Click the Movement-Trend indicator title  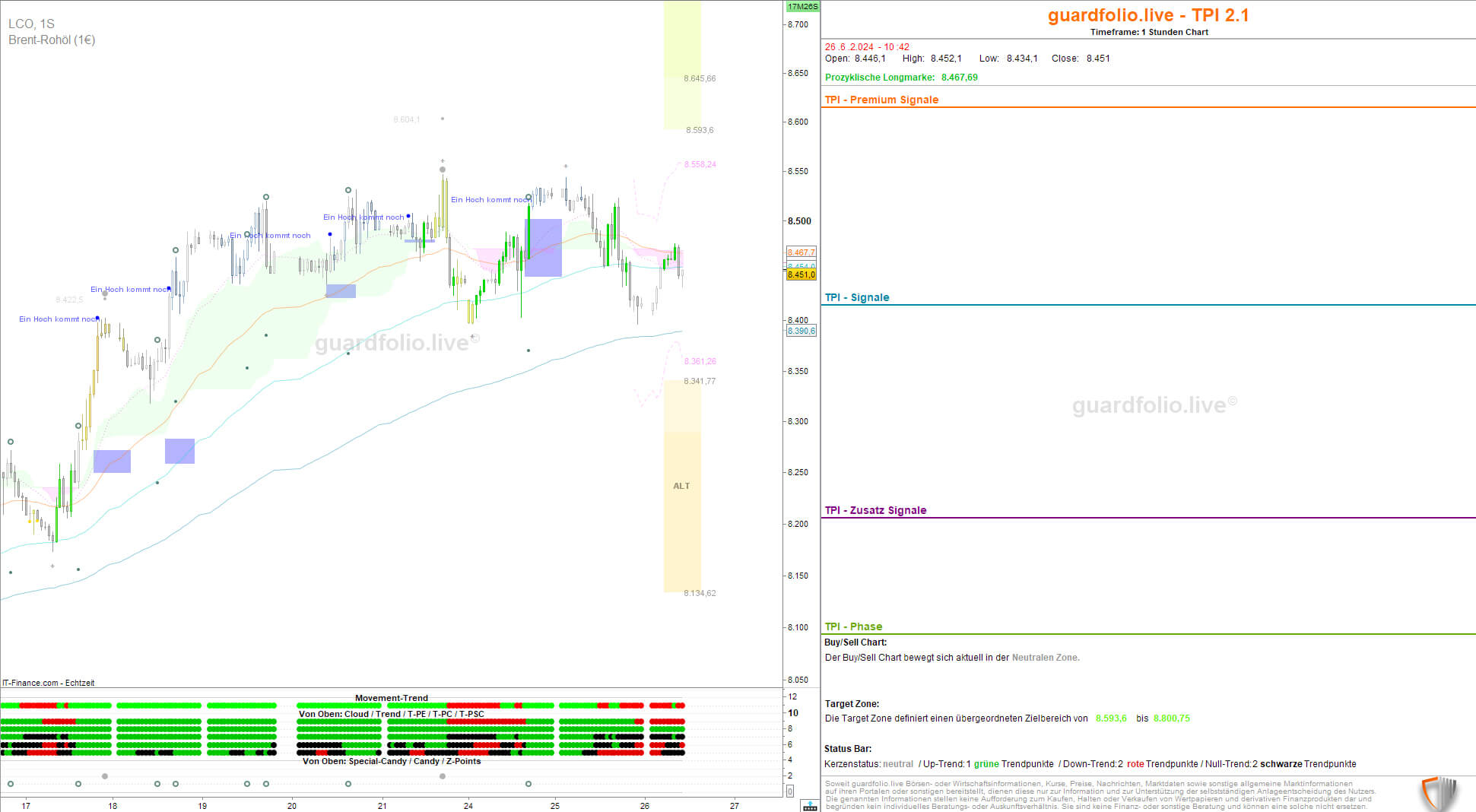[392, 698]
